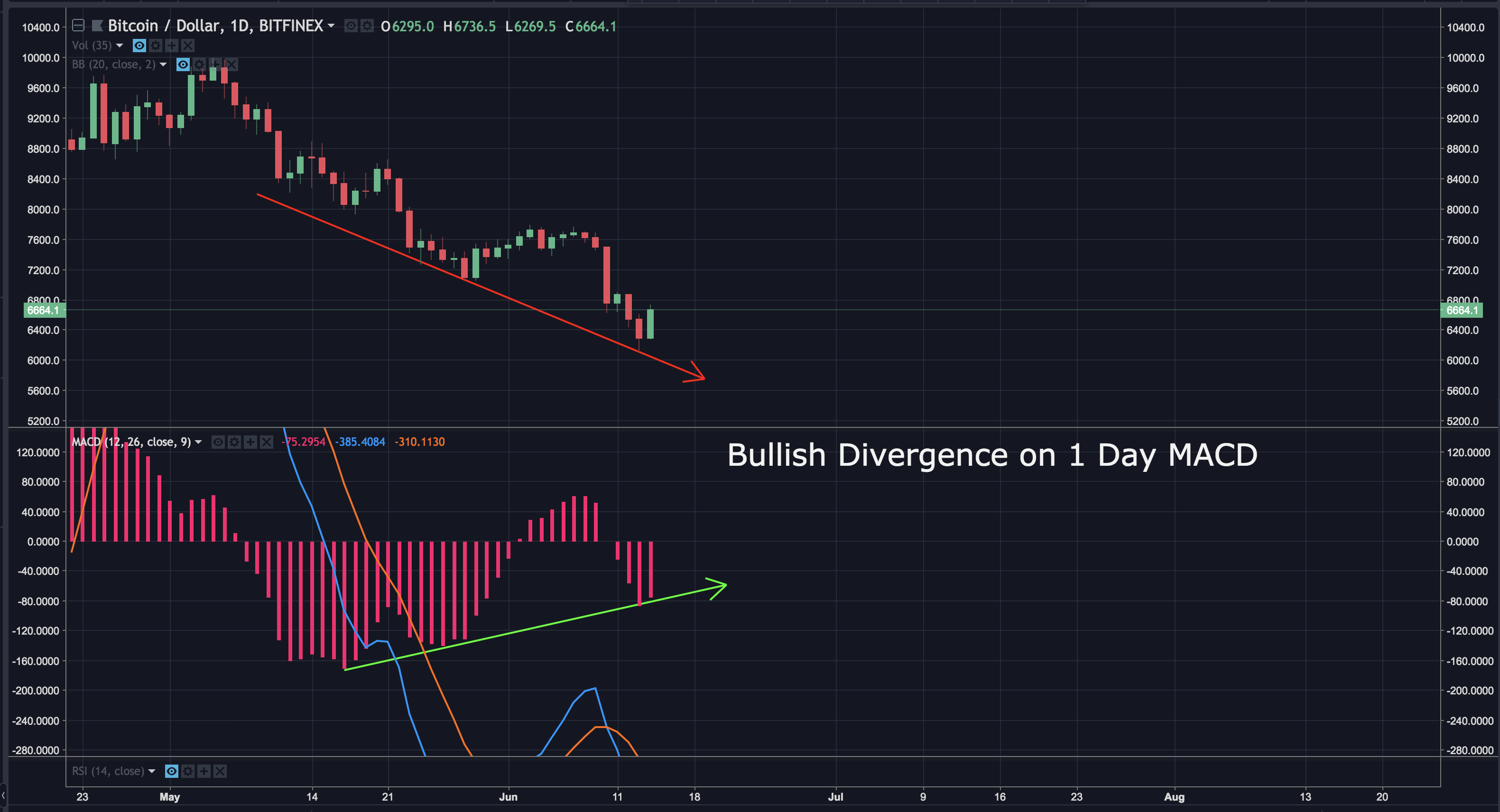Hide the BB Bollinger Bands indicator

coord(183,65)
